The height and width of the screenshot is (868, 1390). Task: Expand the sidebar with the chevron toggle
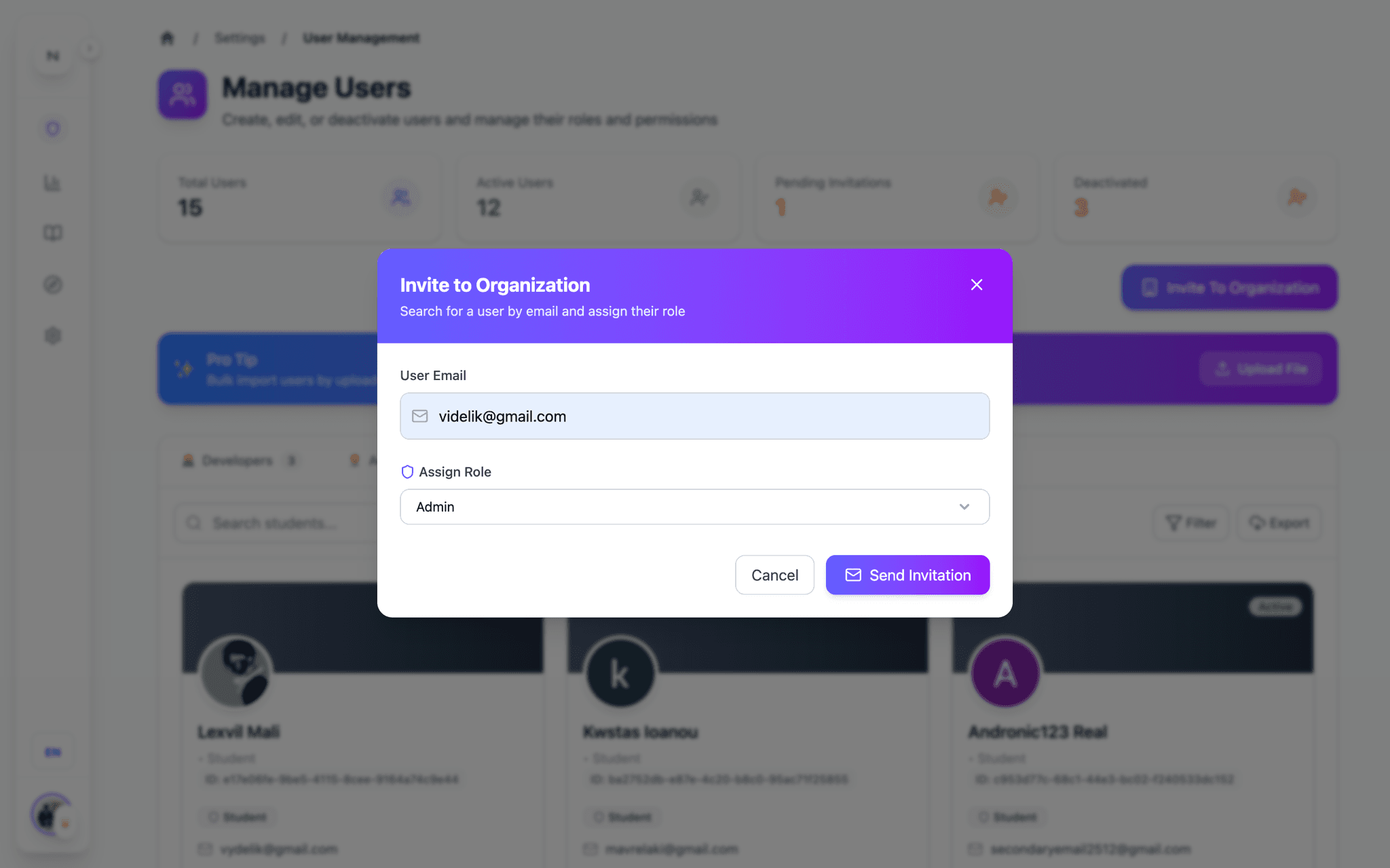[90, 49]
